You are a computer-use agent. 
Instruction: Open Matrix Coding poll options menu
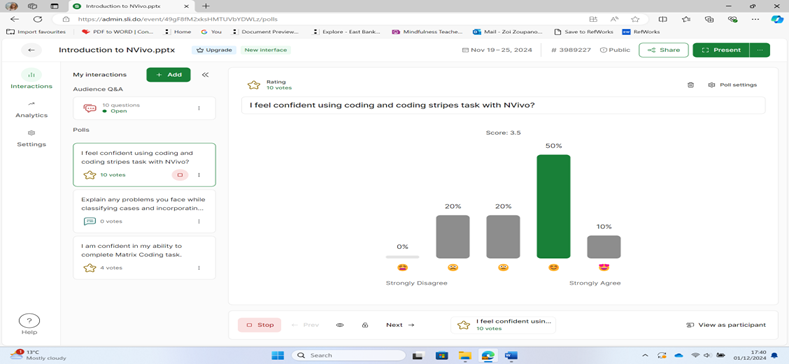tap(199, 268)
